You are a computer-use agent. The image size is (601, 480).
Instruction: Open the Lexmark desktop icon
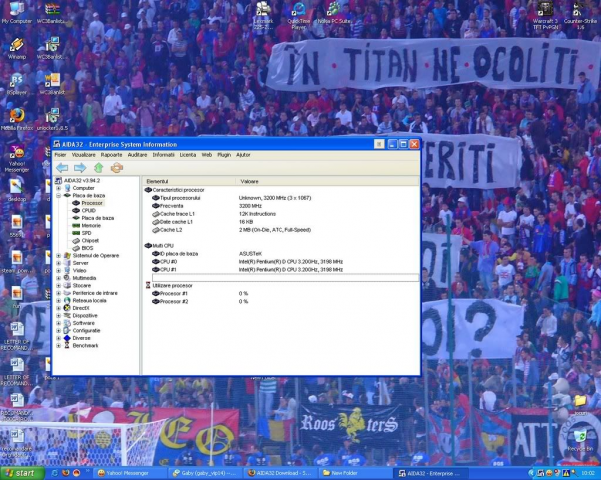point(263,15)
